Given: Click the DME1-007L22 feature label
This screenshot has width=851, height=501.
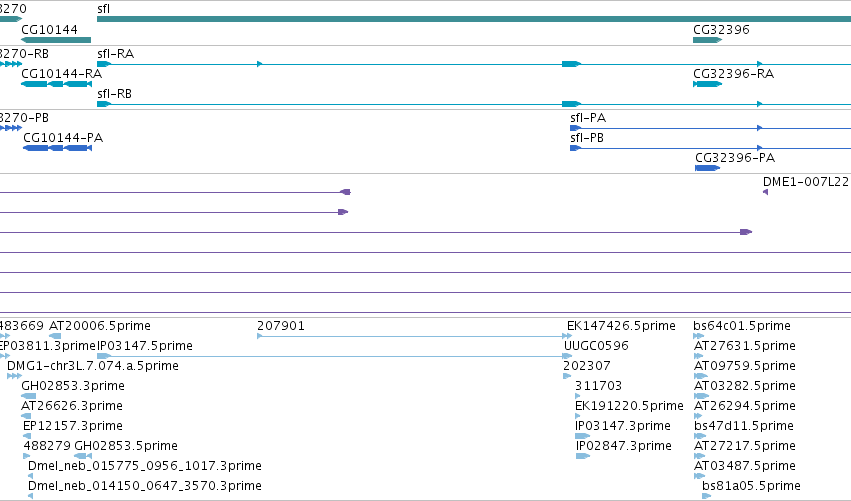Looking at the screenshot, I should click(x=806, y=182).
